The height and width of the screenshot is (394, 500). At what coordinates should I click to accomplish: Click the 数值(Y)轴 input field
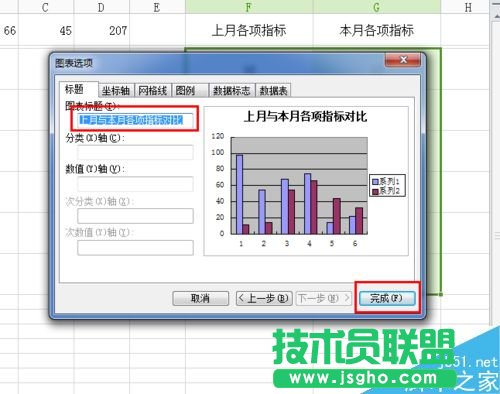135,184
